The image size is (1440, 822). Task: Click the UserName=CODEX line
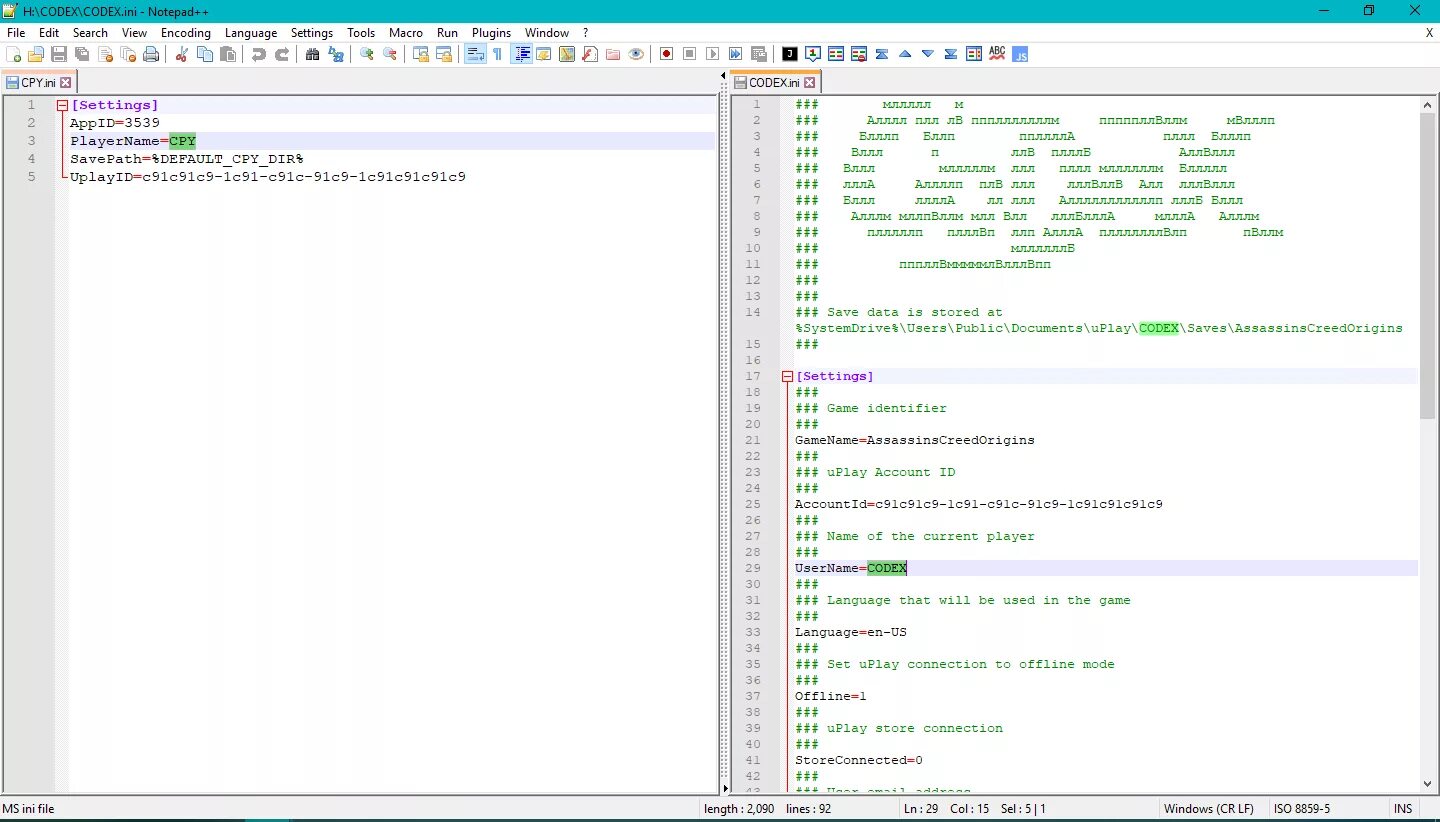[1106, 568]
